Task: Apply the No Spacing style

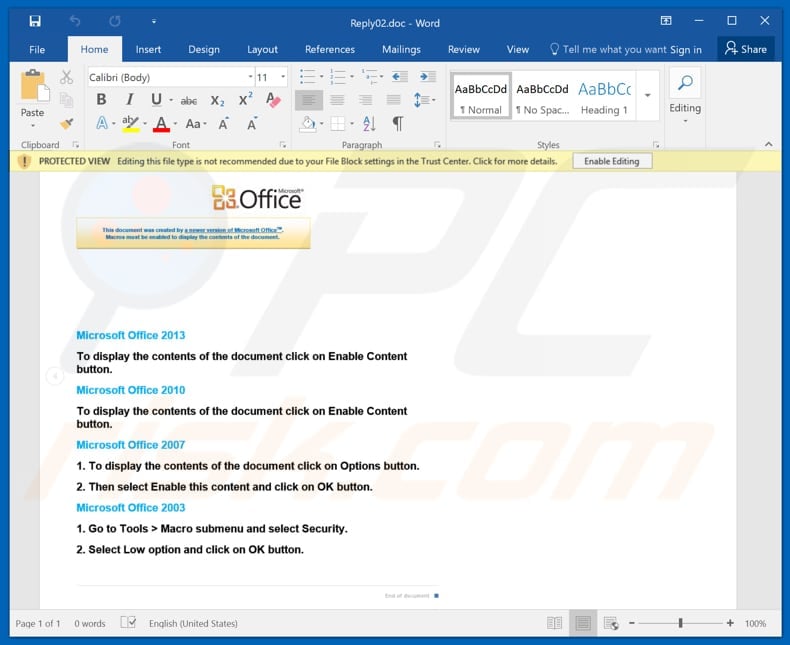Action: (x=542, y=96)
